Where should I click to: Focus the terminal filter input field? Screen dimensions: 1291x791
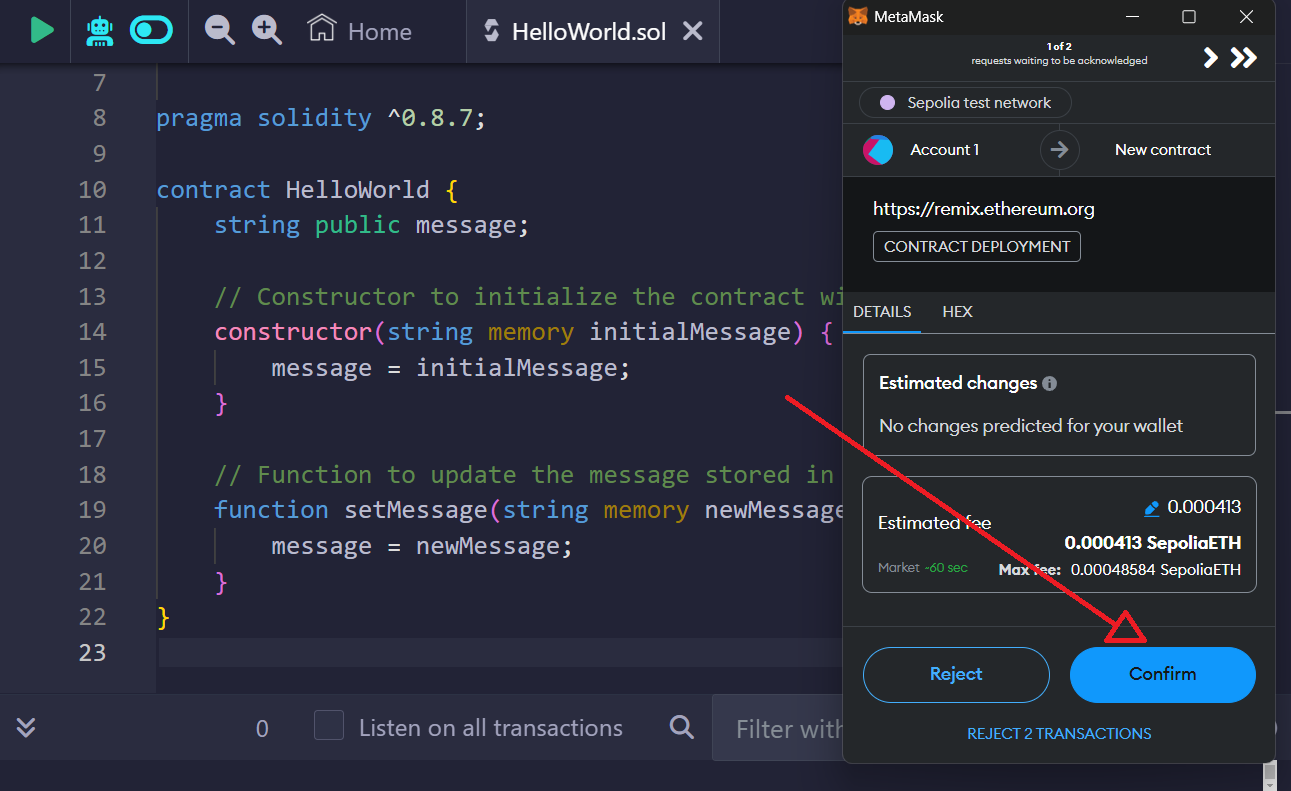780,729
